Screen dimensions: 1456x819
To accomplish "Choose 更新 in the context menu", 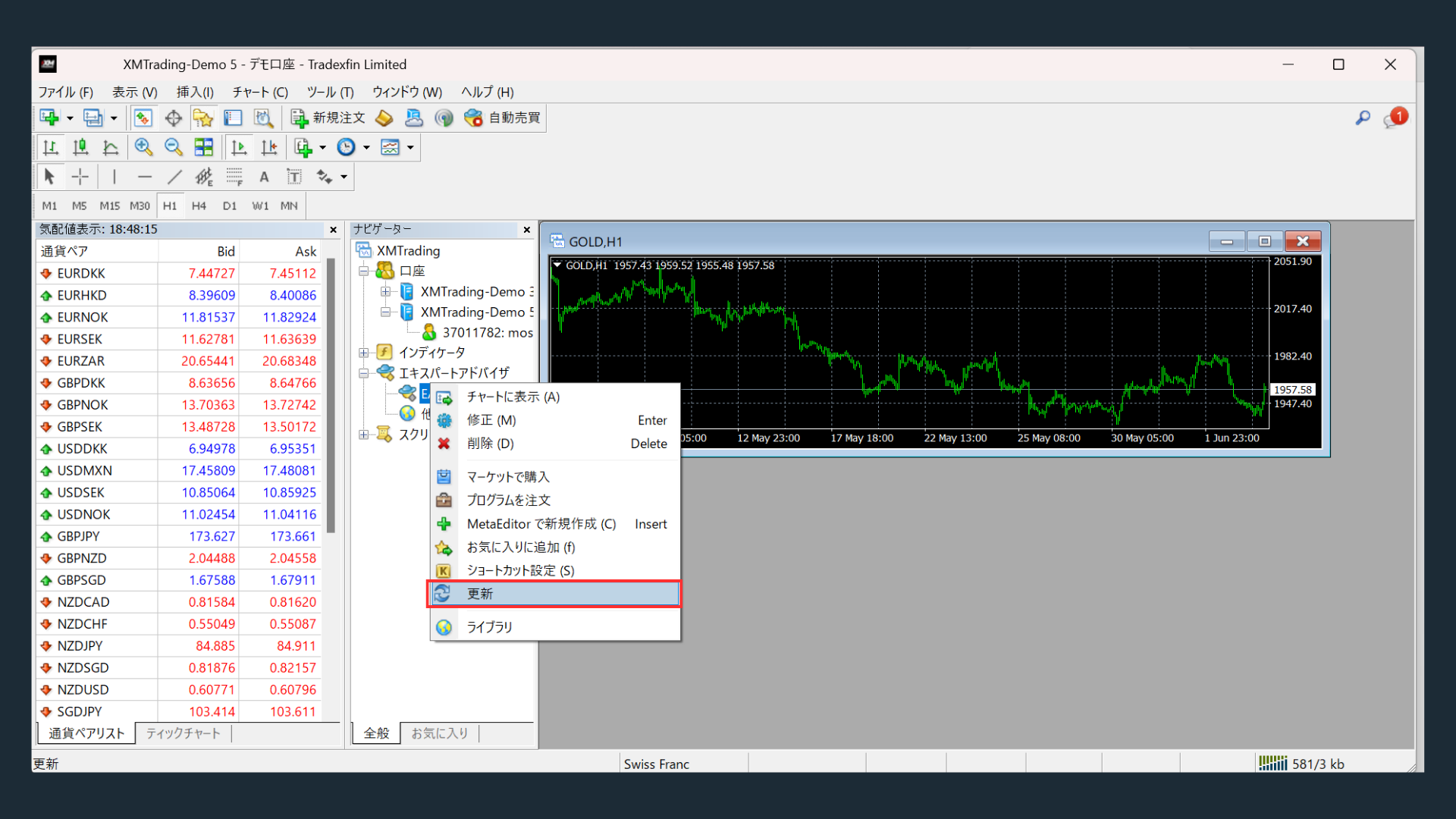I will tap(554, 594).
